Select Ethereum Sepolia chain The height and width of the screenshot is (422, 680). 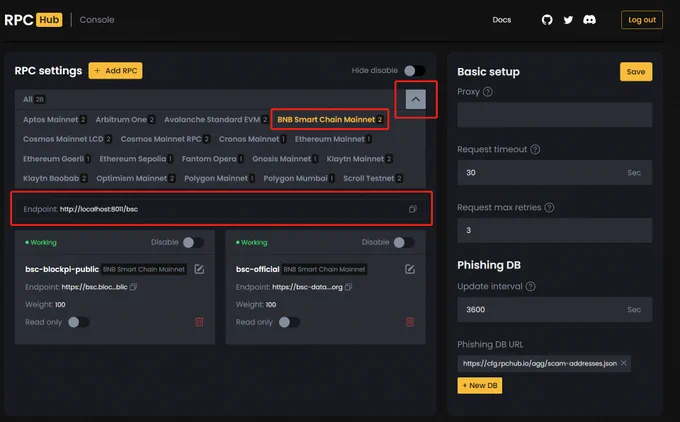coord(136,159)
